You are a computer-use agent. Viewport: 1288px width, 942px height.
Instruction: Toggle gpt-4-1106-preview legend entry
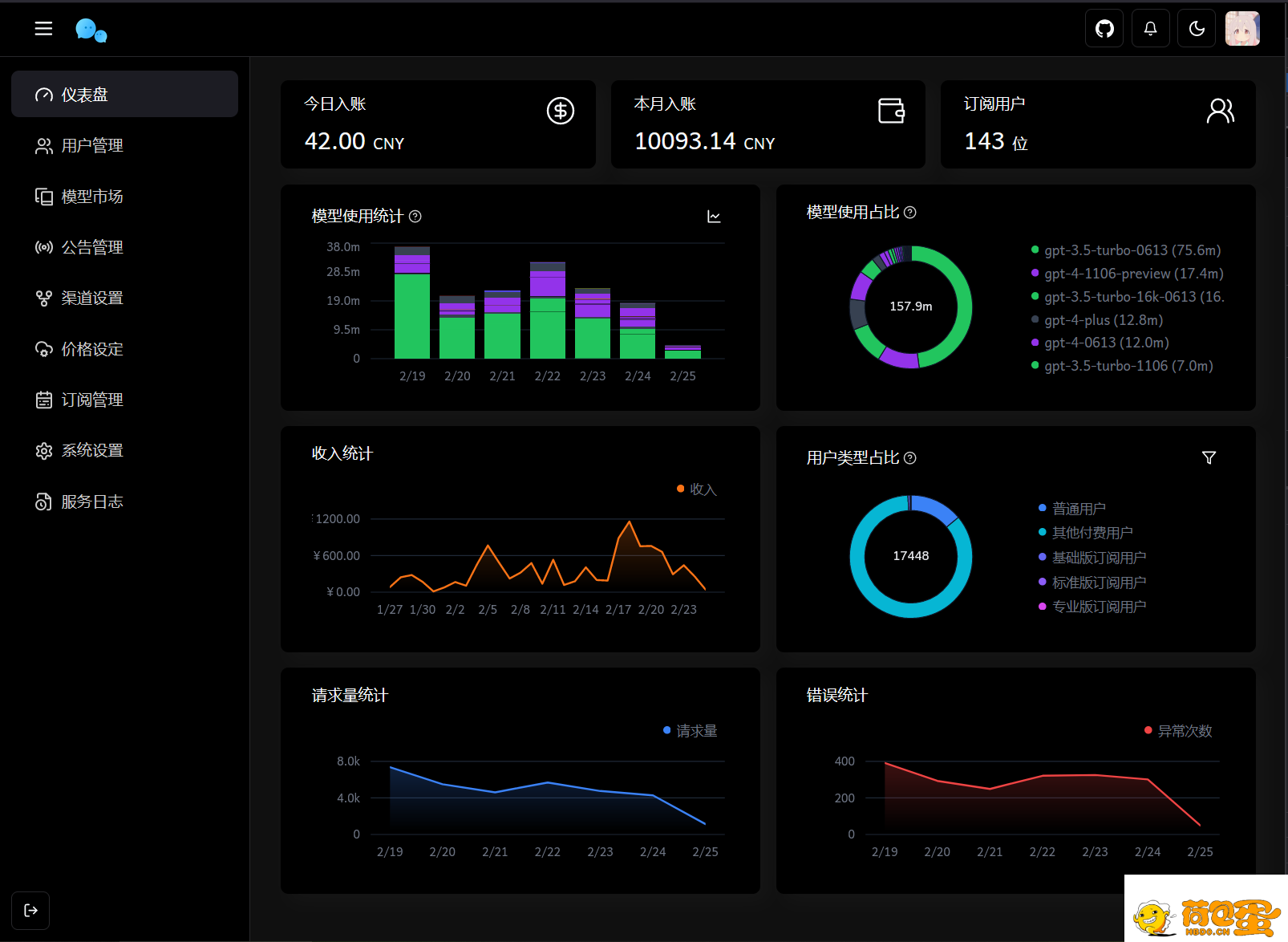tap(1127, 274)
